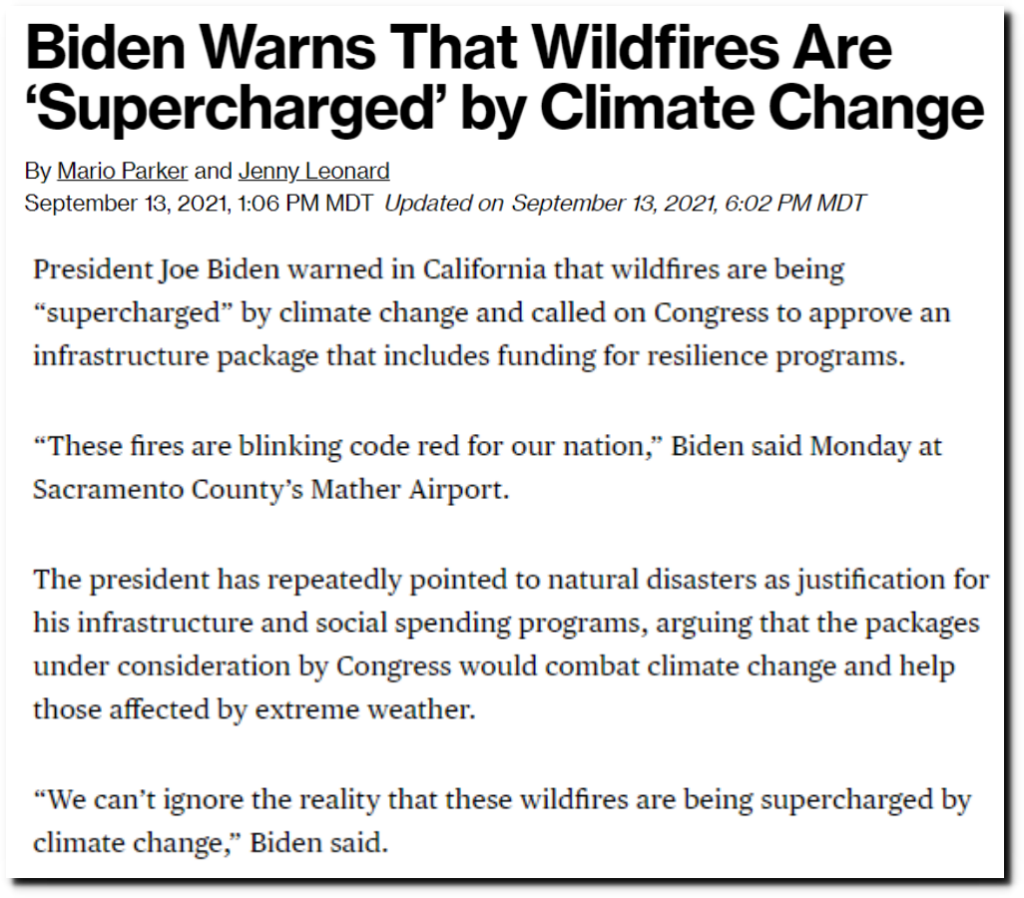1024x898 pixels.
Task: Click the phrase 'Biden said Monday at'
Action: point(807,447)
